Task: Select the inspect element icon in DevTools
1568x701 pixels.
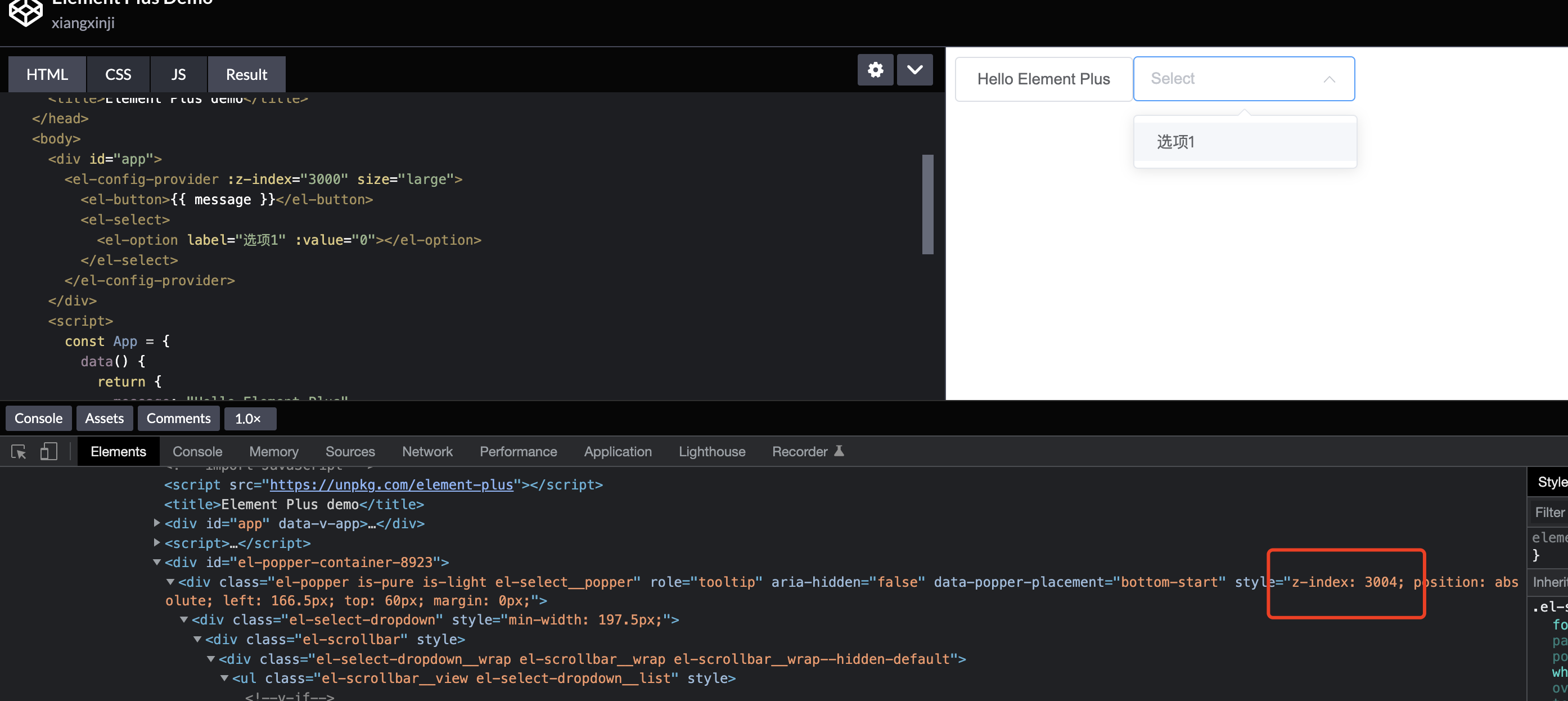Action: 17,451
